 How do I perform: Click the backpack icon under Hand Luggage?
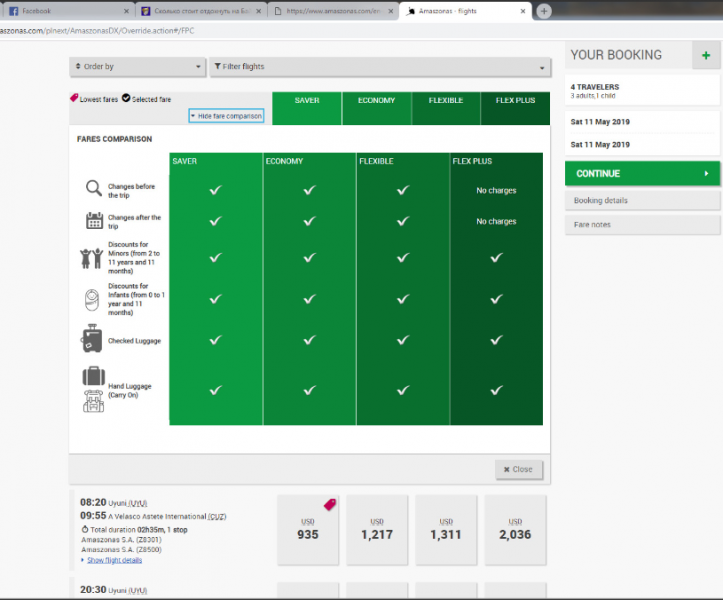click(94, 401)
